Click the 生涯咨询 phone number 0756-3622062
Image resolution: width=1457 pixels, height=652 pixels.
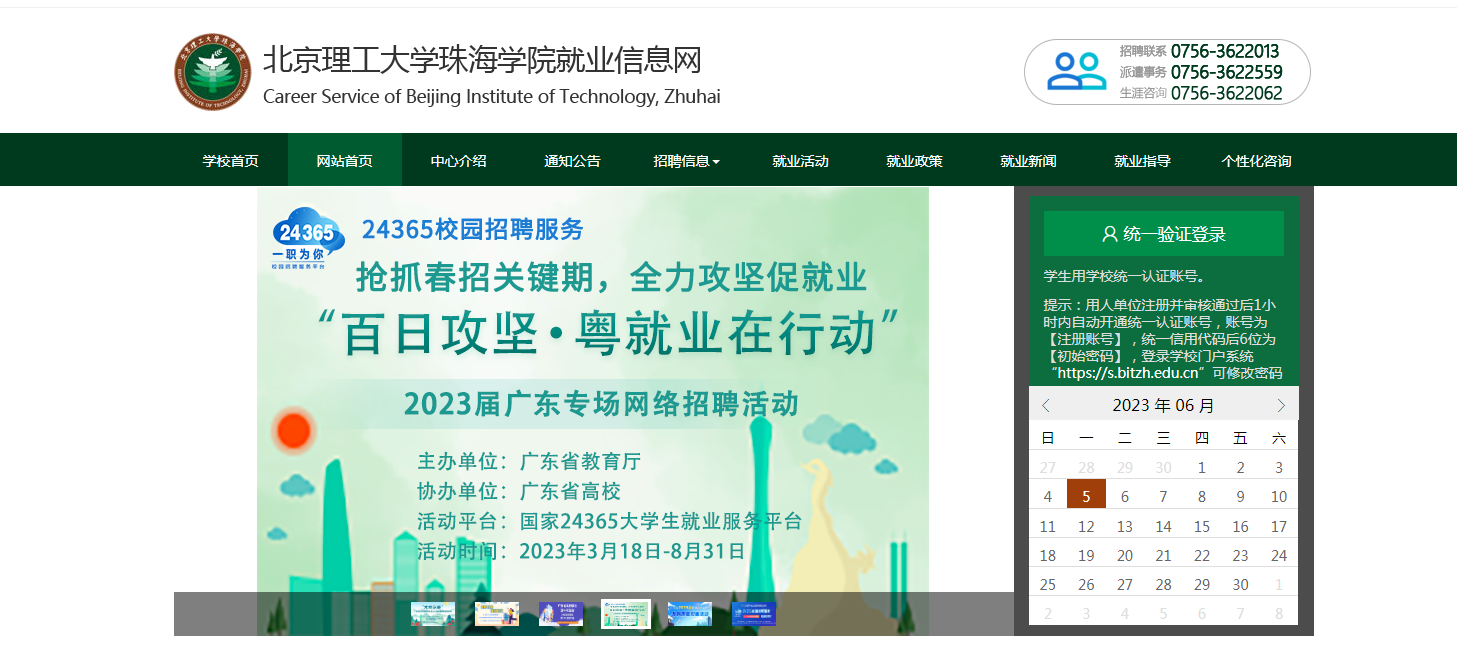[x=1227, y=93]
